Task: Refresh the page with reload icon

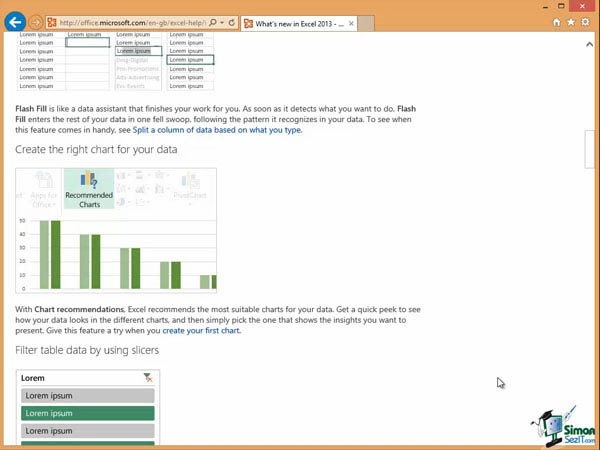Action: [232, 23]
